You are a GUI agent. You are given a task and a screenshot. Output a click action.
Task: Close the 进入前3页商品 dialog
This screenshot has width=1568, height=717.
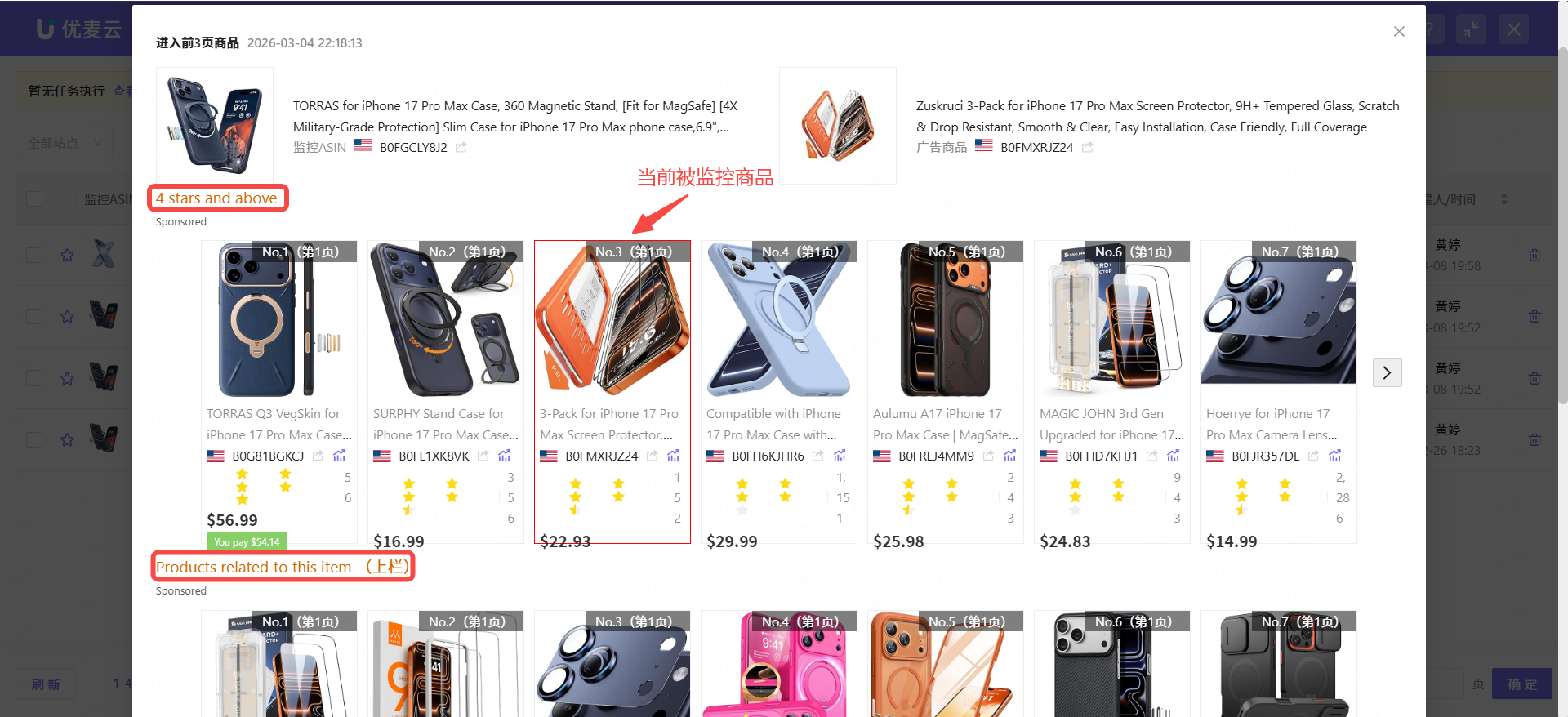1399,31
